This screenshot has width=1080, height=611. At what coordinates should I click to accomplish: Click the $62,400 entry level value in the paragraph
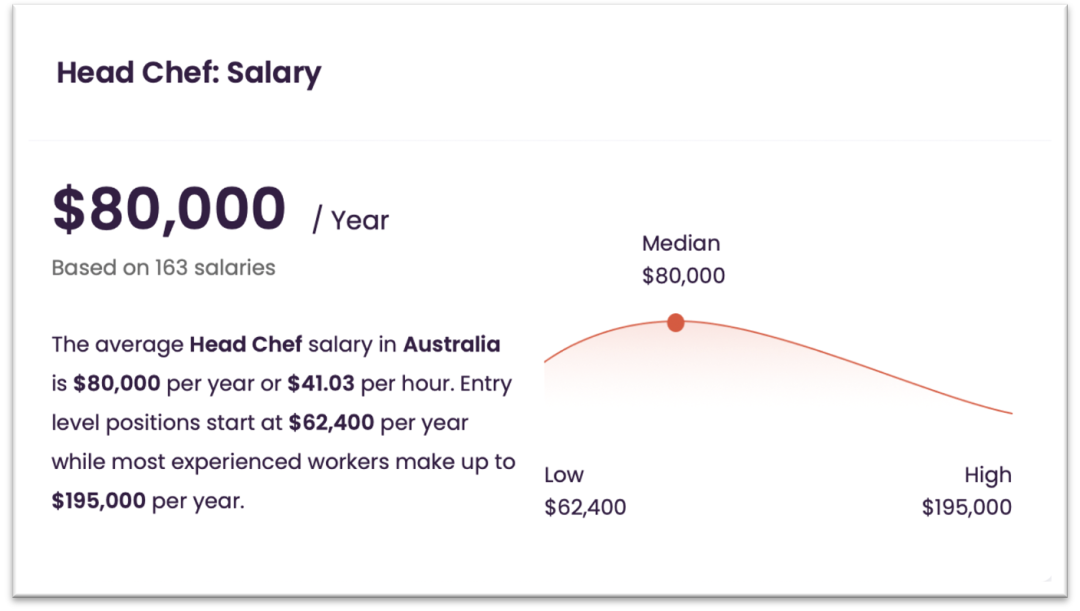(x=331, y=422)
